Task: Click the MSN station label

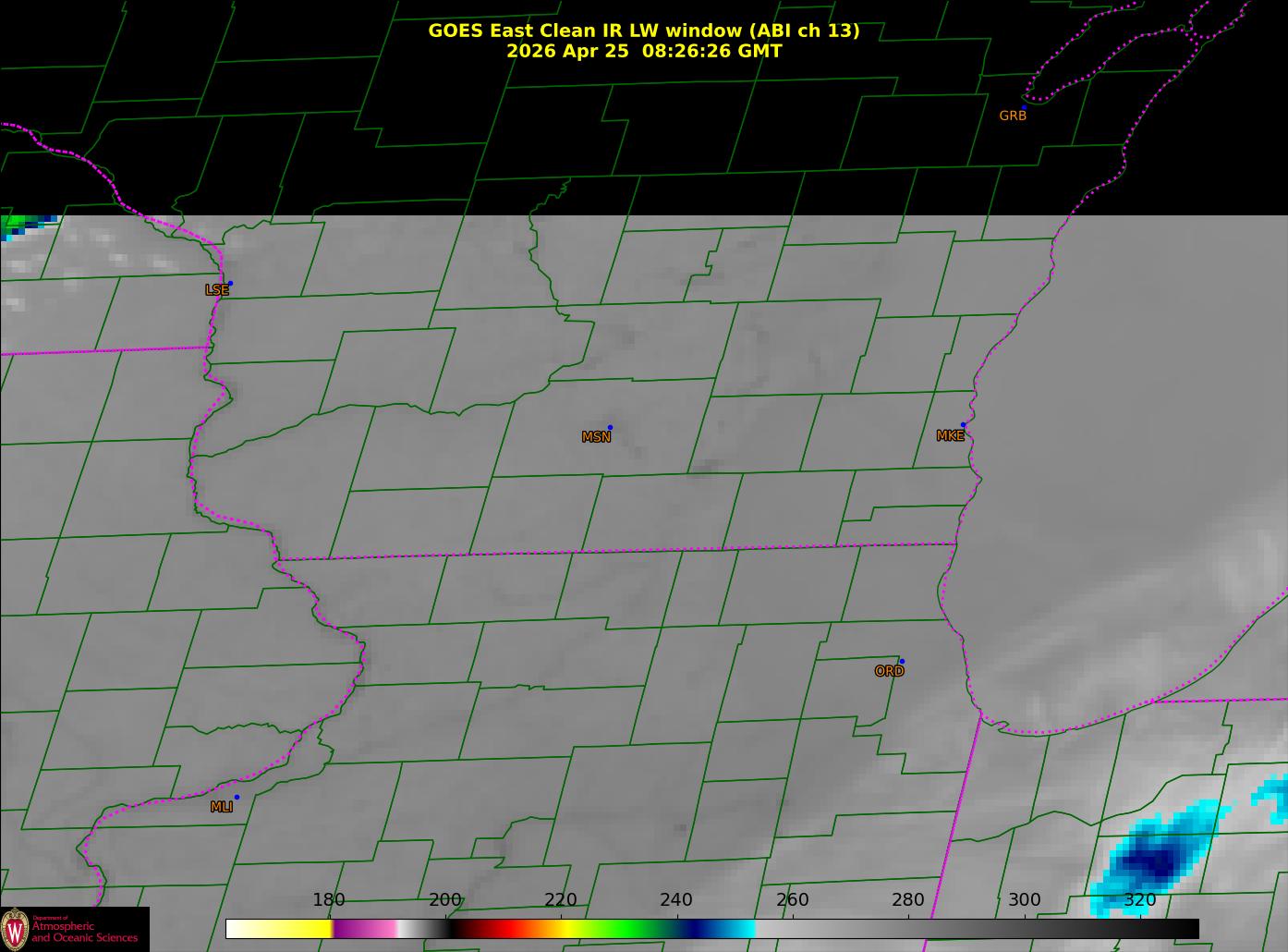Action: (596, 437)
